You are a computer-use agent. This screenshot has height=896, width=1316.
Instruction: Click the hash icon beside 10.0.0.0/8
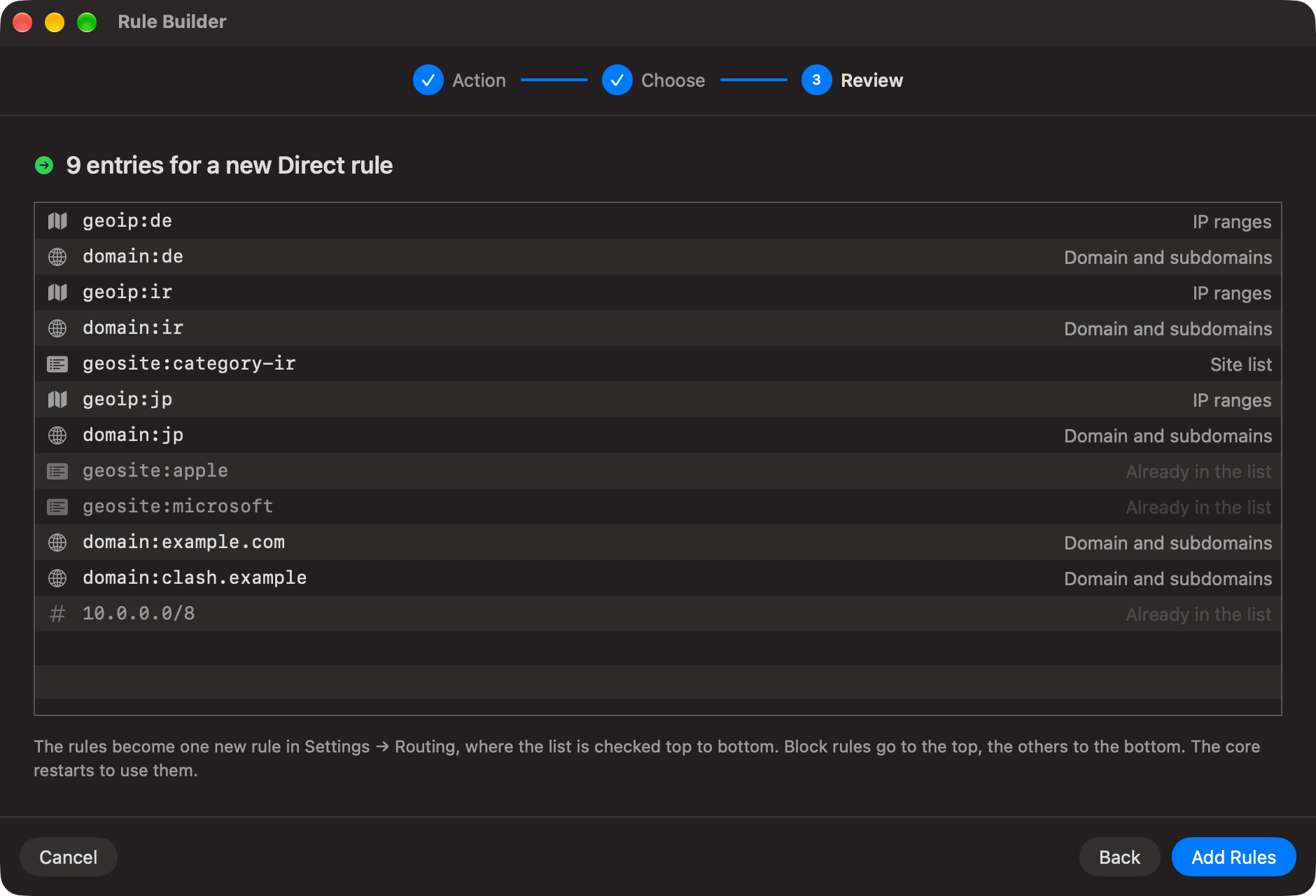coord(57,614)
